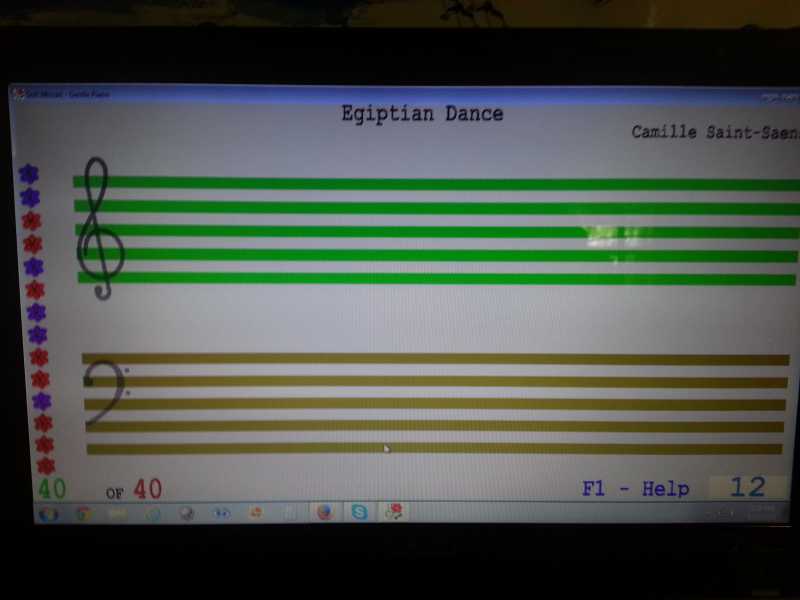The width and height of the screenshot is (800, 600).
Task: Click the topmost purple flower marker
Action: point(29,174)
